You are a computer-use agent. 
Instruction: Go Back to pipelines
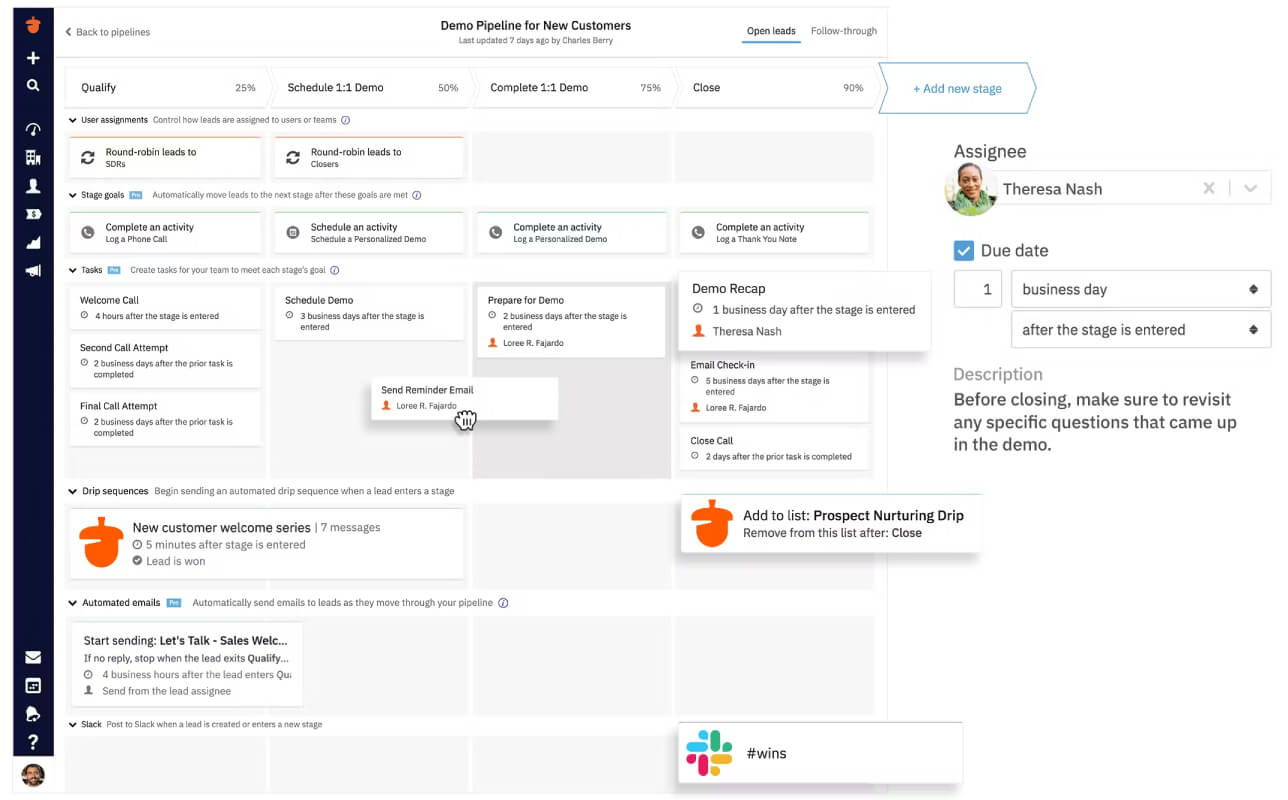coord(107,32)
